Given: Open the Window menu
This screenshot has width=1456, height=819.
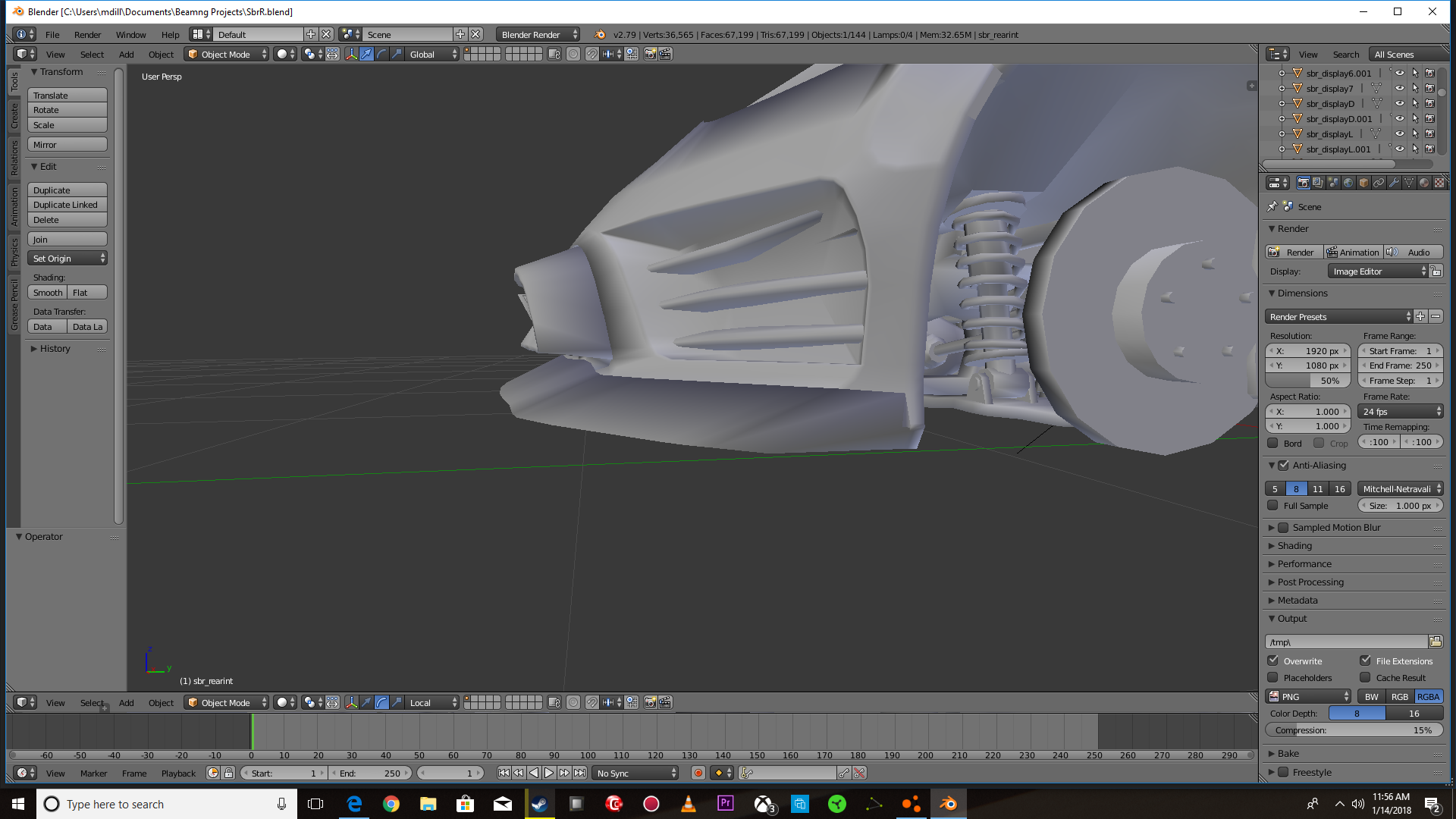Looking at the screenshot, I should click(x=130, y=35).
